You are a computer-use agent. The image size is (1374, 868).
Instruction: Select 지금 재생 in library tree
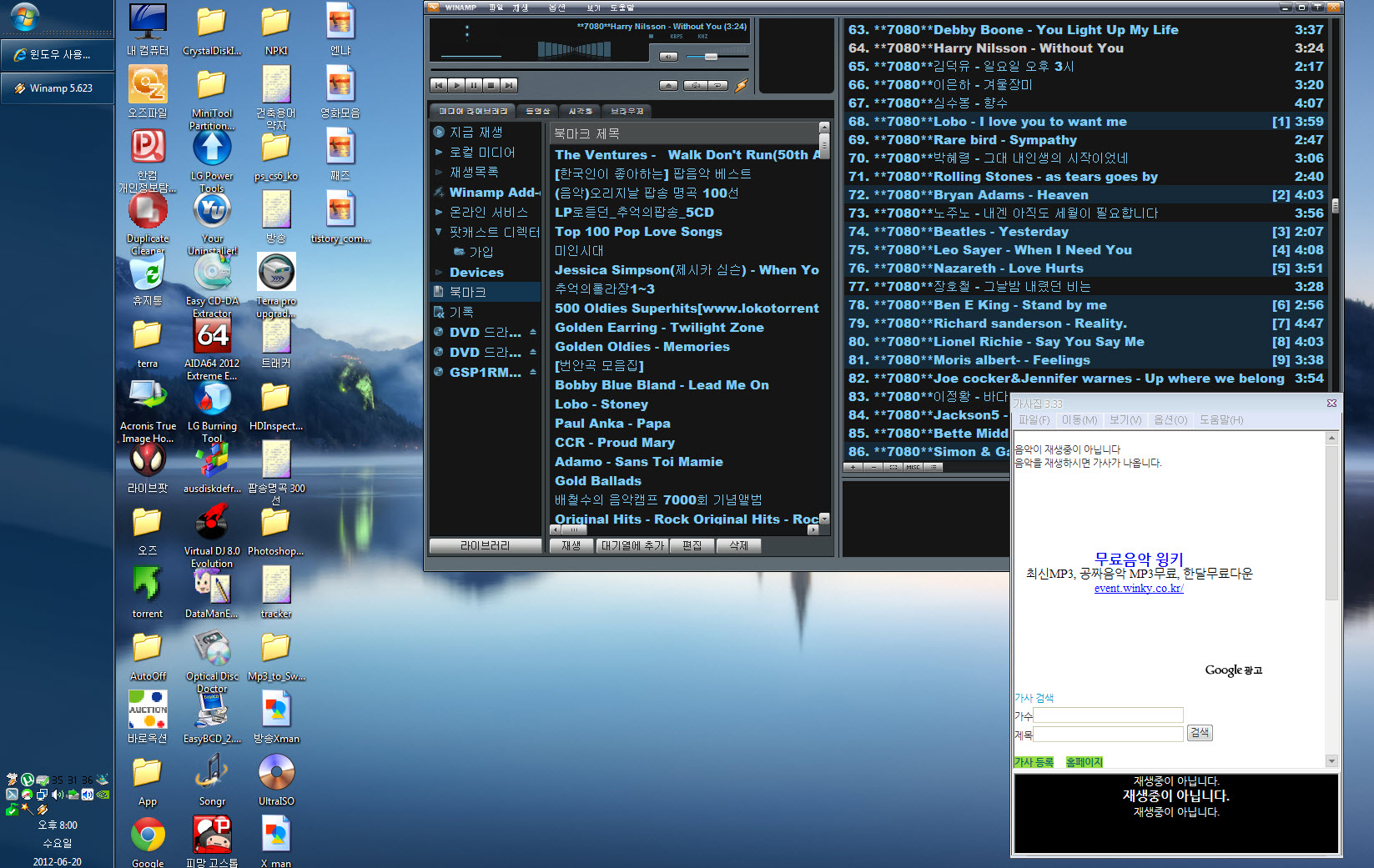(x=476, y=132)
